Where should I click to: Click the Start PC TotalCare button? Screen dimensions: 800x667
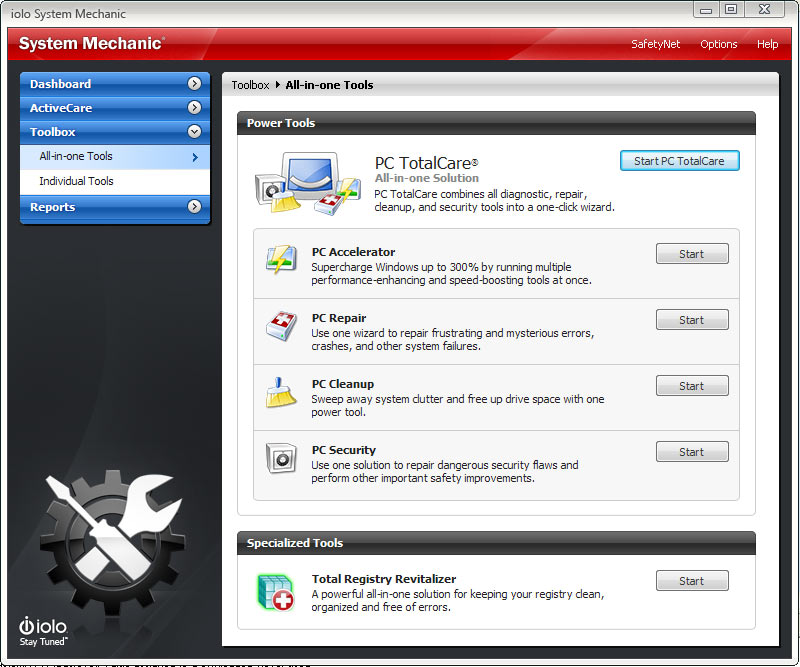tap(679, 161)
